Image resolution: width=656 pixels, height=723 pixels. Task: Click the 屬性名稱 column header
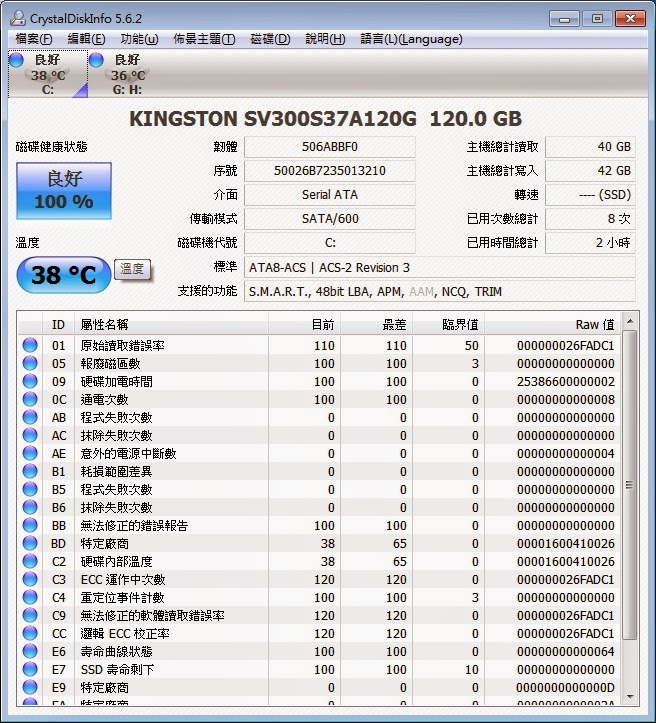click(x=171, y=325)
